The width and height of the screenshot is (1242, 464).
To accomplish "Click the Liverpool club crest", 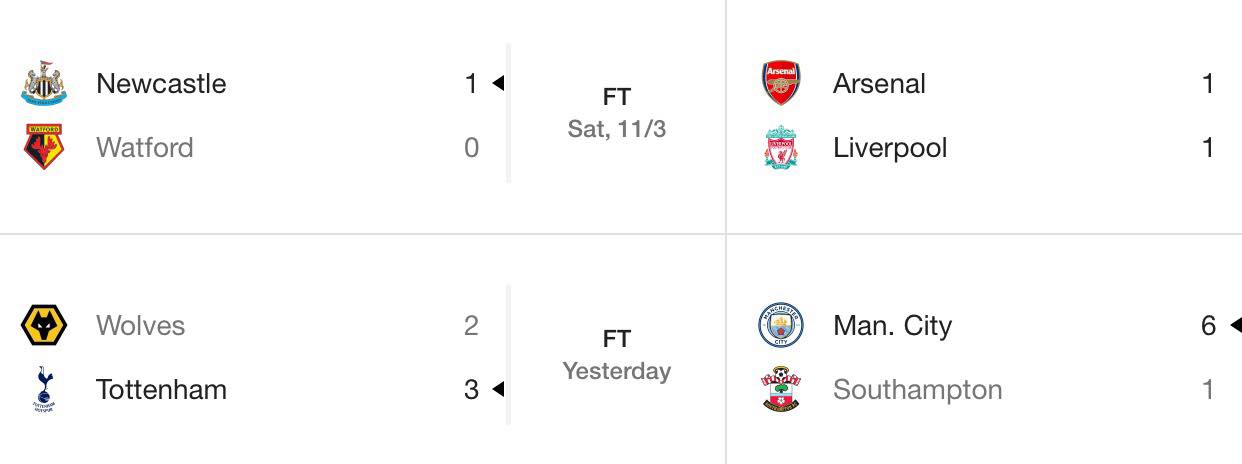I will (x=781, y=147).
